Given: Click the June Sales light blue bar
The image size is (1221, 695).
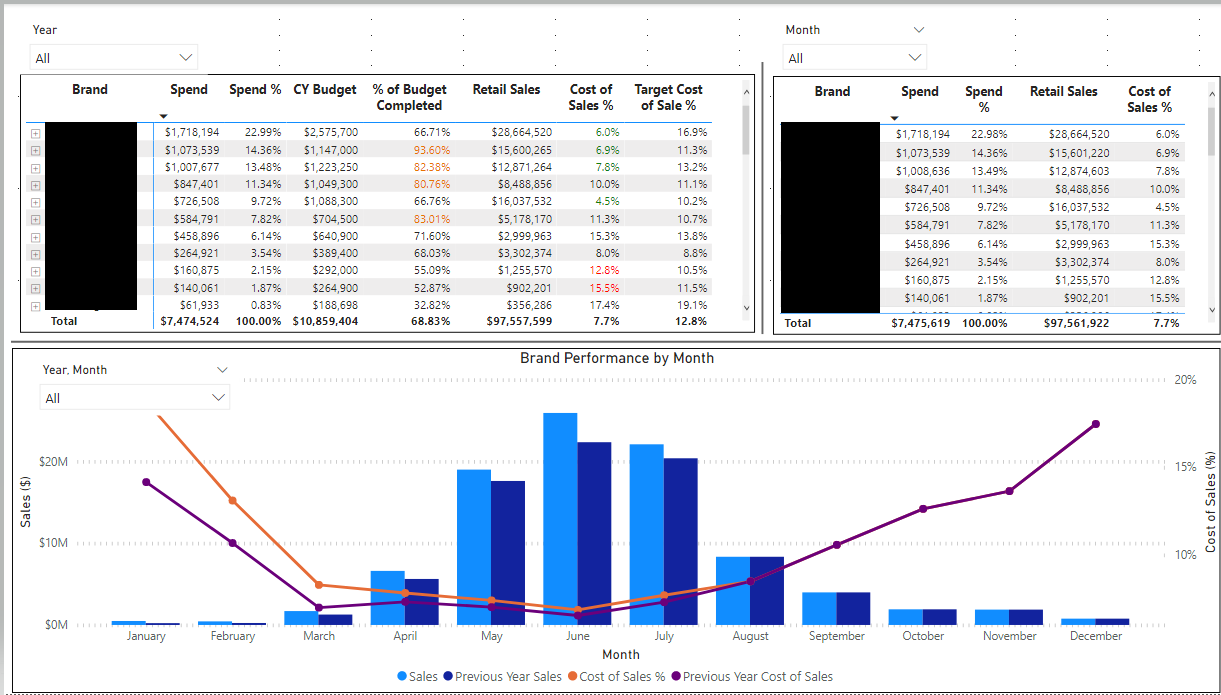Looking at the screenshot, I should 560,519.
